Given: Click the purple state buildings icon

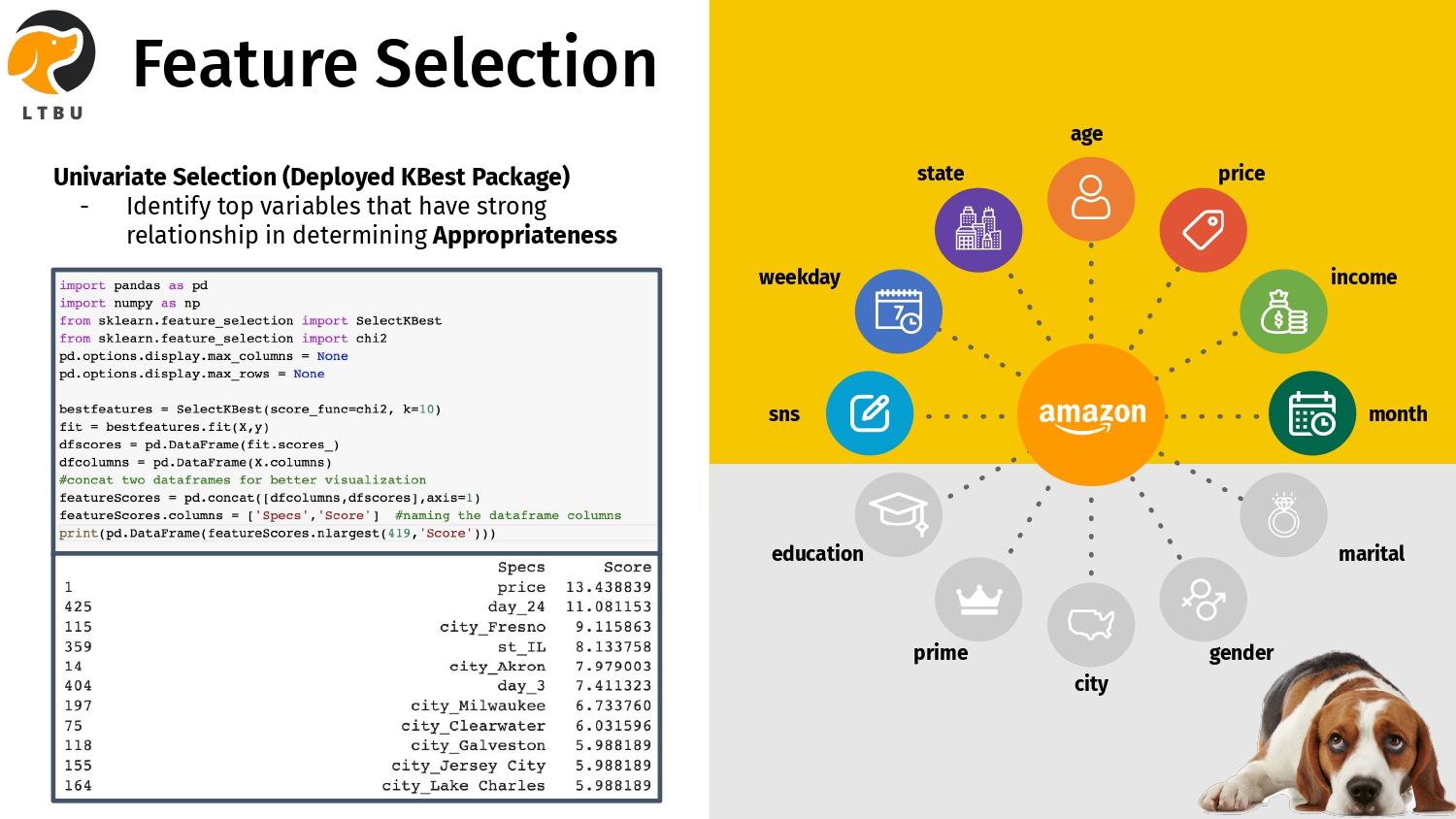Looking at the screenshot, I should 977,230.
